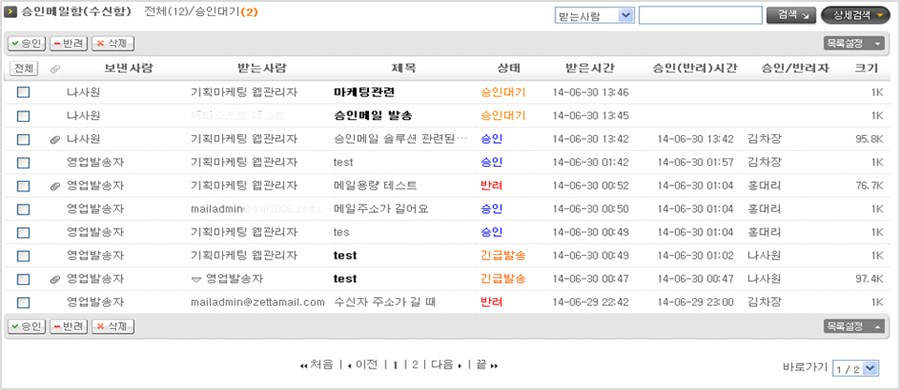Check the box for mail received 01:42
This screenshot has width=900, height=390.
click(23, 163)
